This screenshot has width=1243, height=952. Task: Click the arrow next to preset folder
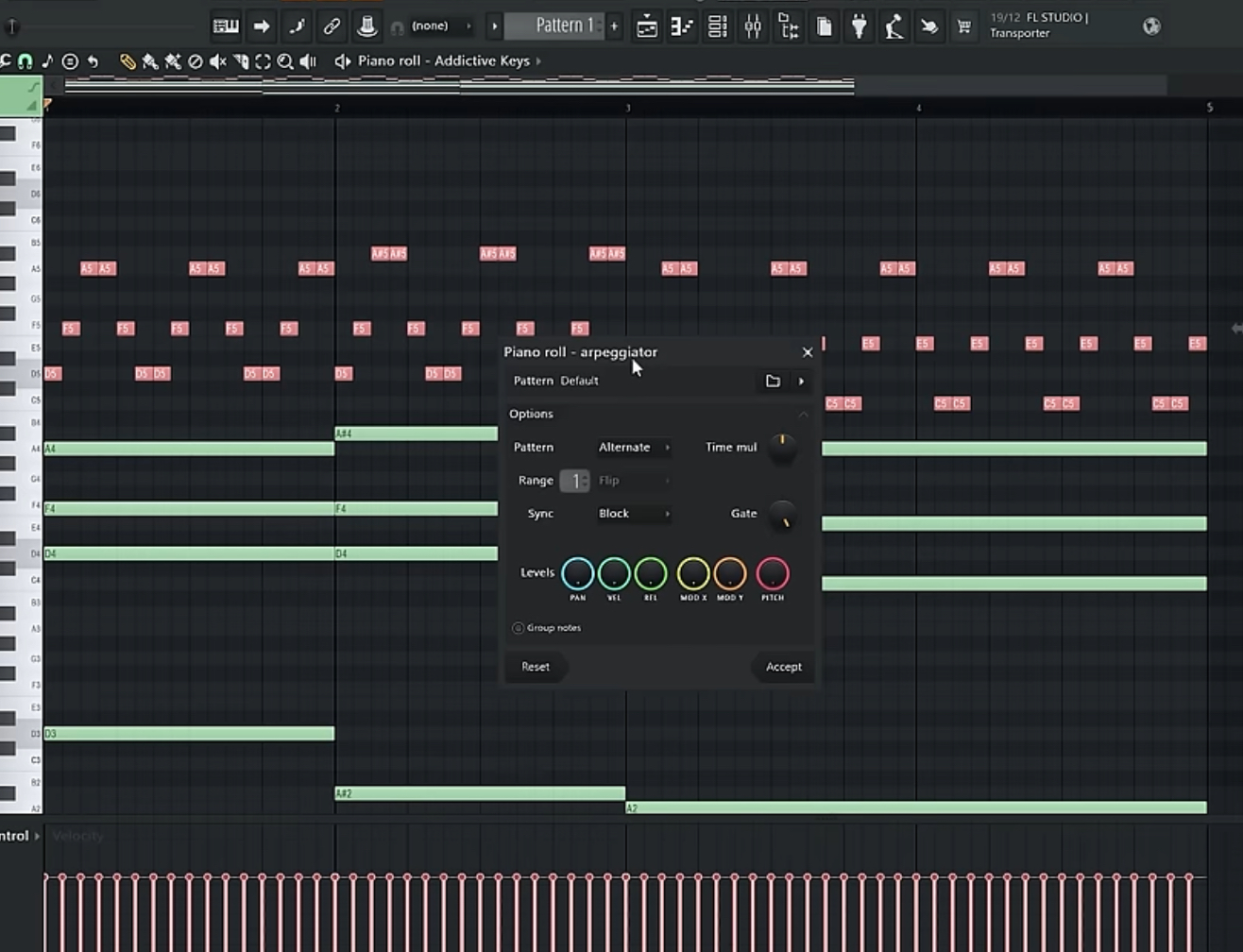click(801, 382)
